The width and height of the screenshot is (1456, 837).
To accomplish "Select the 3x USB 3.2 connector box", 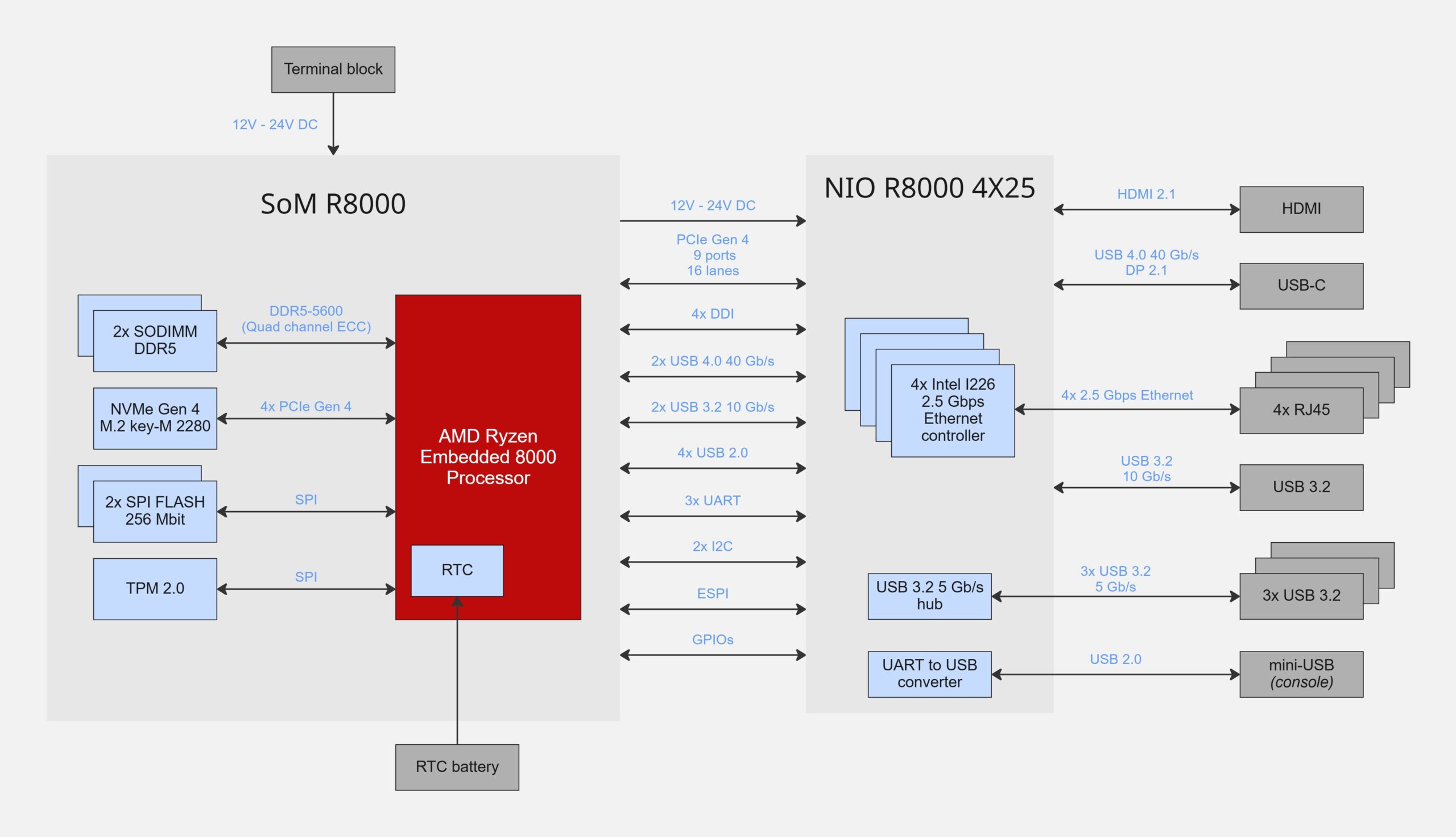I will (x=1301, y=596).
